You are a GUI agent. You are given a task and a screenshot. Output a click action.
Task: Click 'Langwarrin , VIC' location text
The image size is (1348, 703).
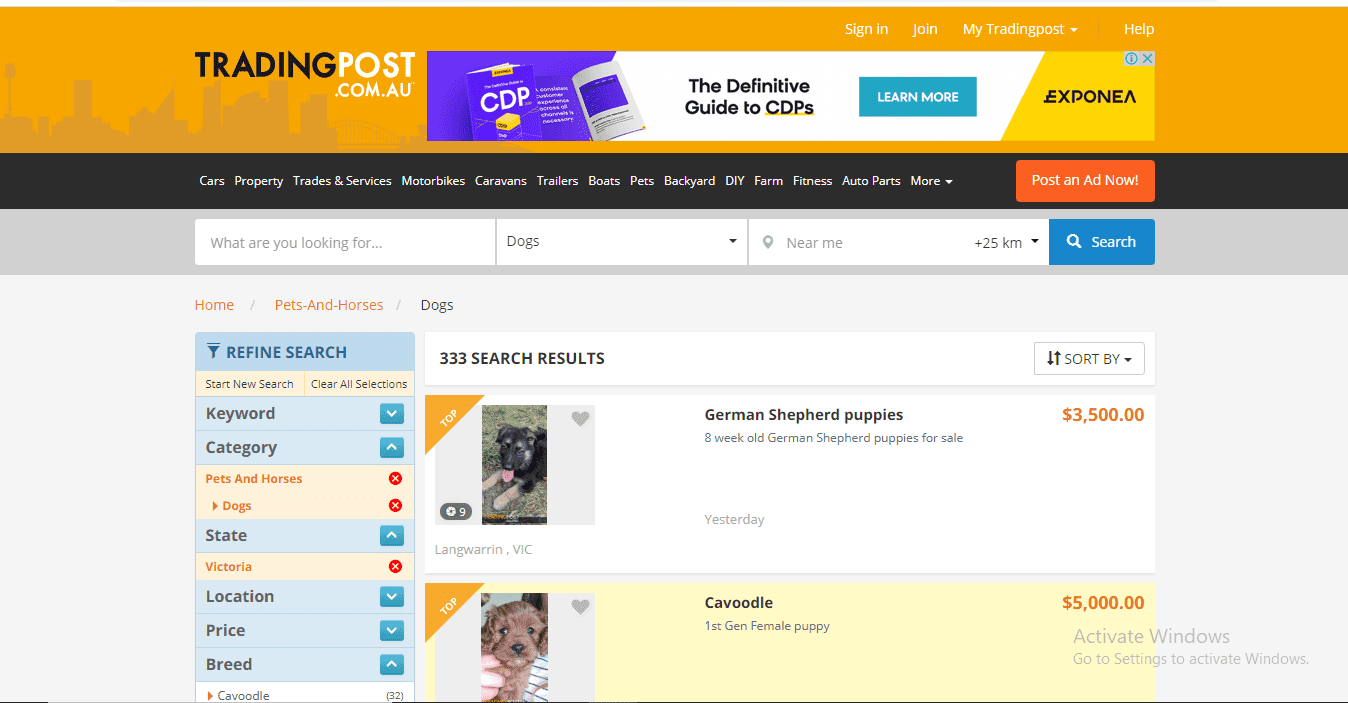(483, 550)
